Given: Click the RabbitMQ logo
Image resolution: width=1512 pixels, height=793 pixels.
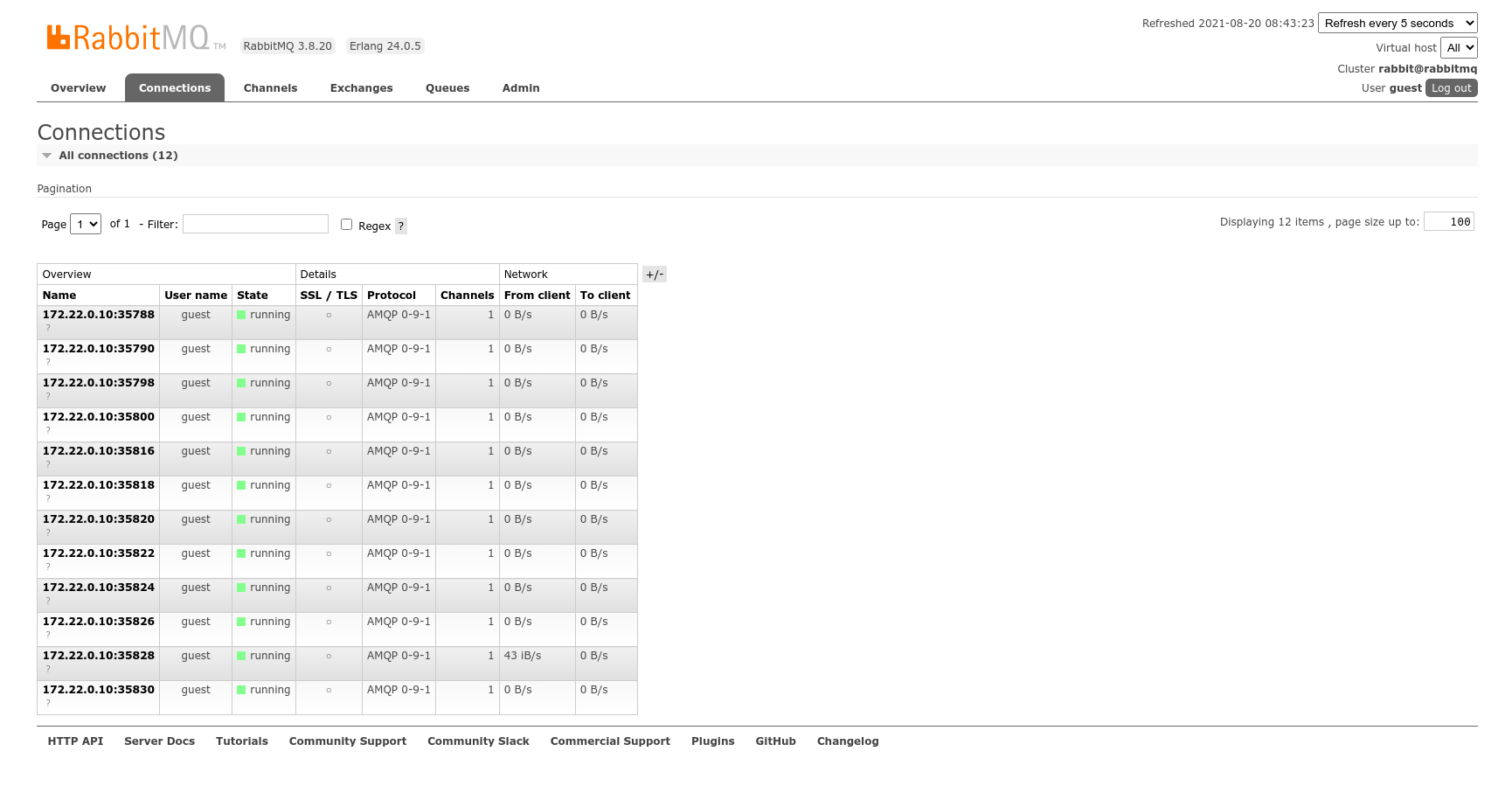Looking at the screenshot, I should tap(135, 38).
